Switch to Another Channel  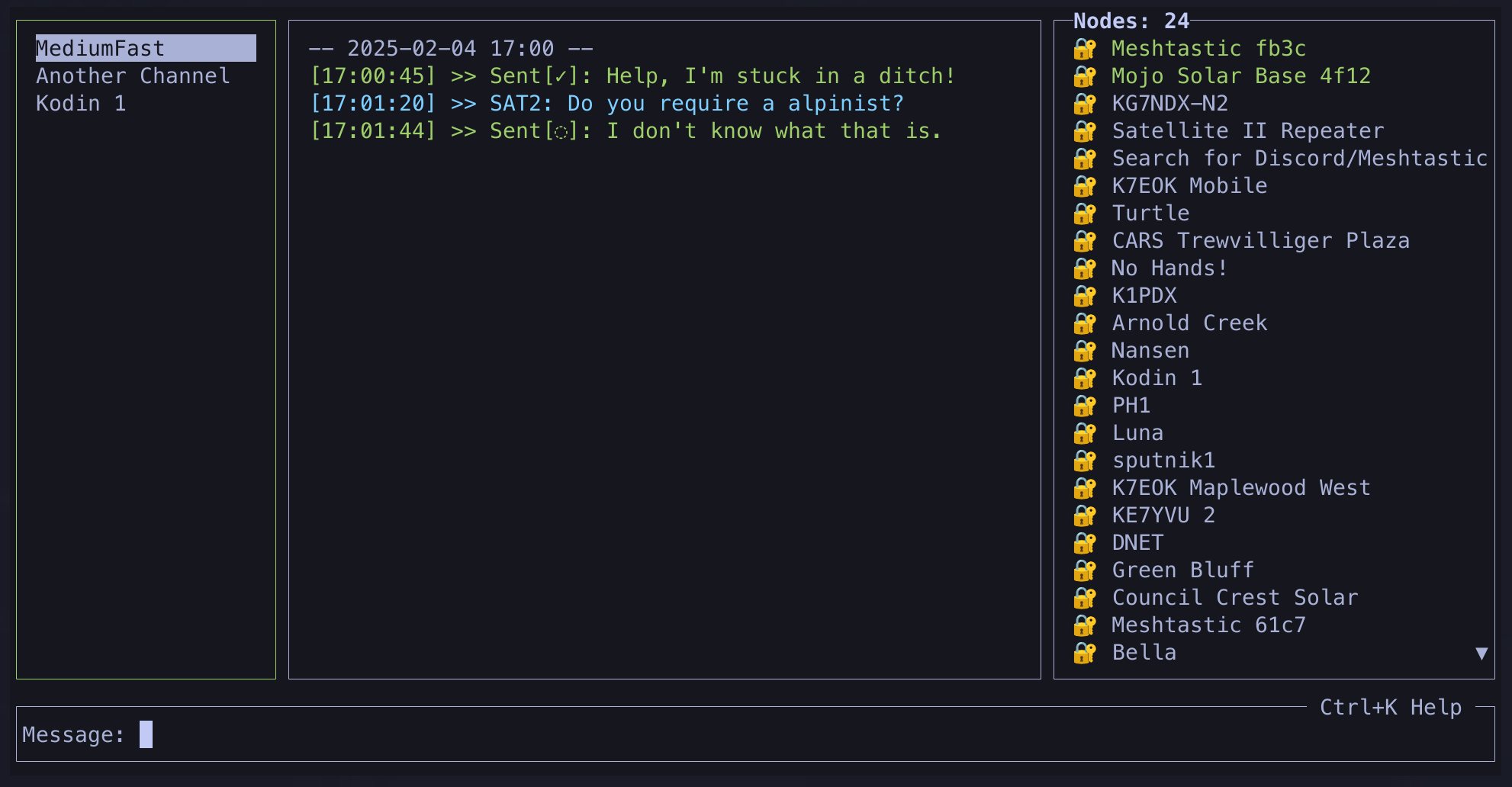coord(133,76)
